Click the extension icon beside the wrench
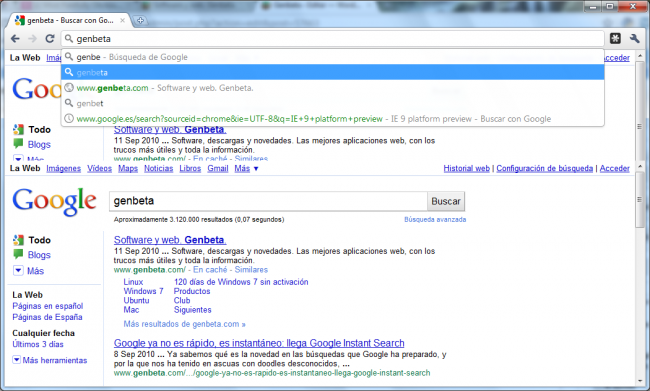The height and width of the screenshot is (391, 650). [x=615, y=39]
